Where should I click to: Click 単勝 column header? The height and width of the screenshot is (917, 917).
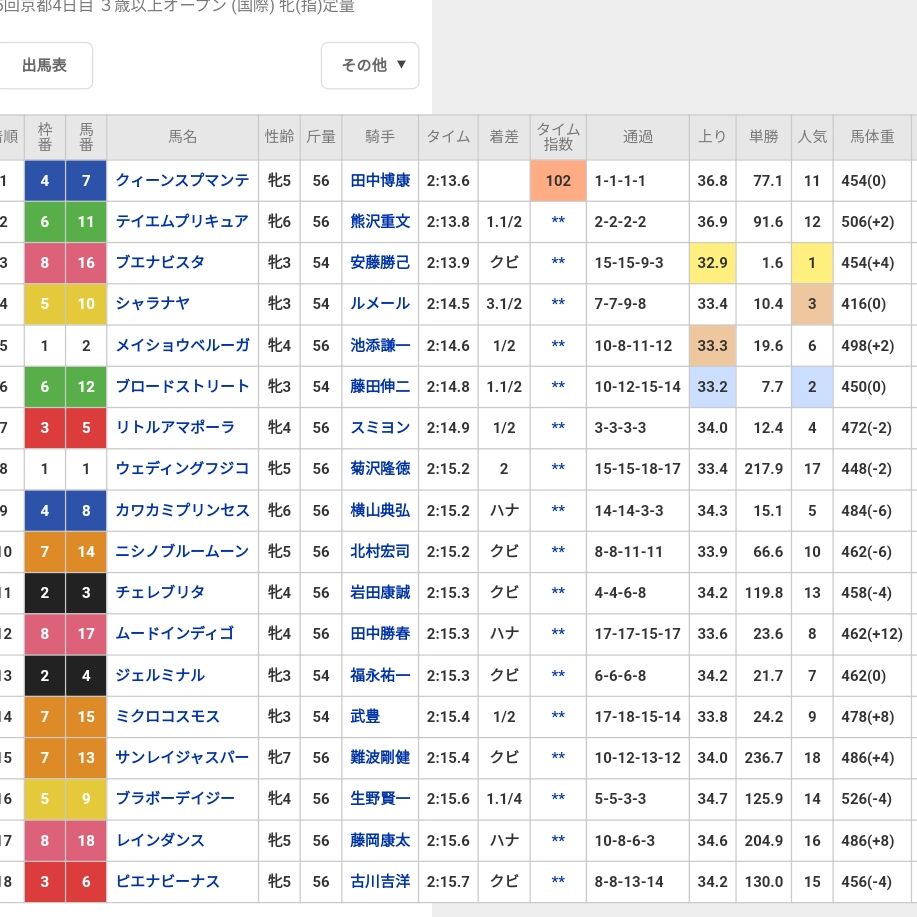point(764,137)
